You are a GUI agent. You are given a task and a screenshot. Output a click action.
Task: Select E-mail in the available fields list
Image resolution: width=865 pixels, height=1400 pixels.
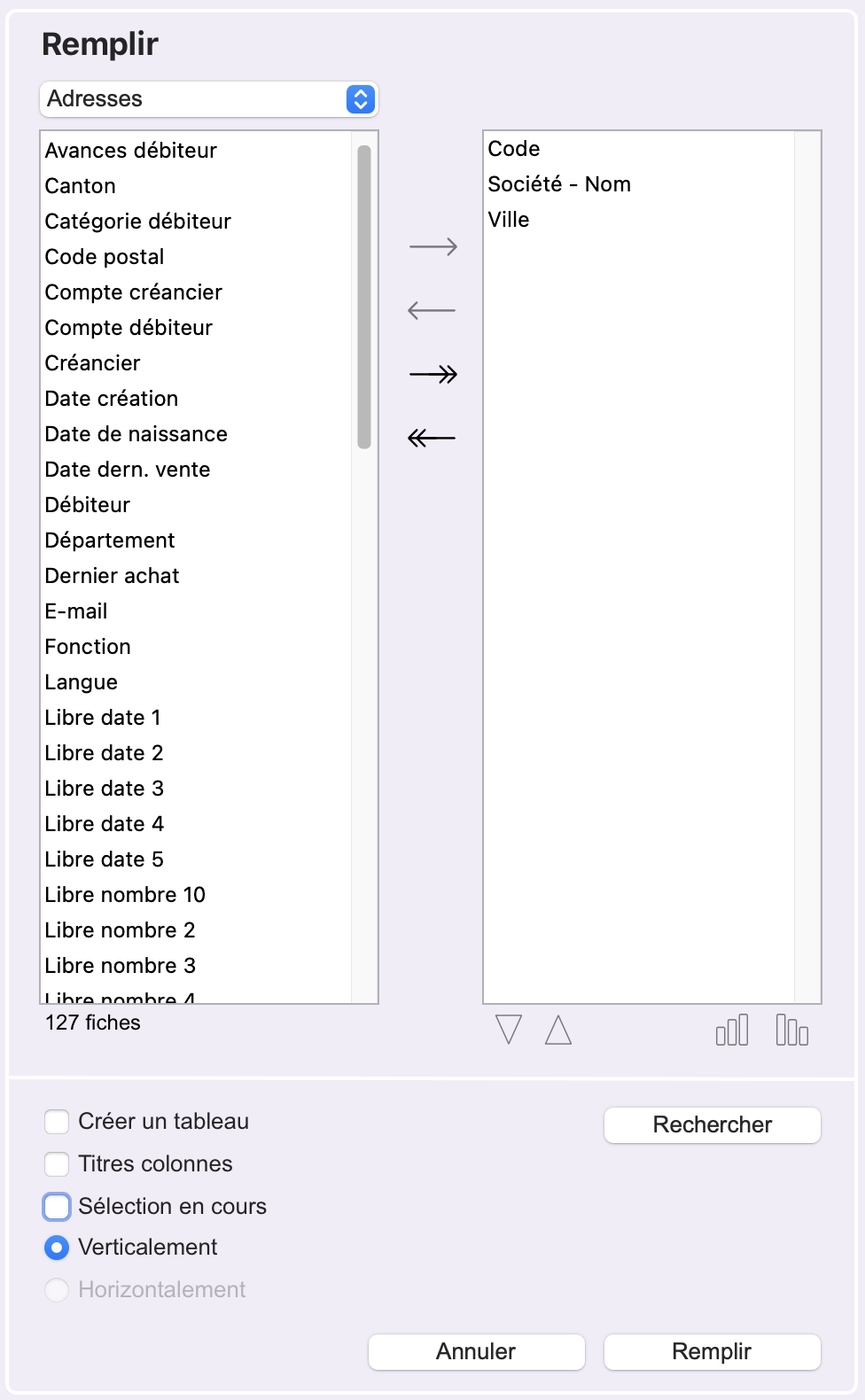point(76,611)
